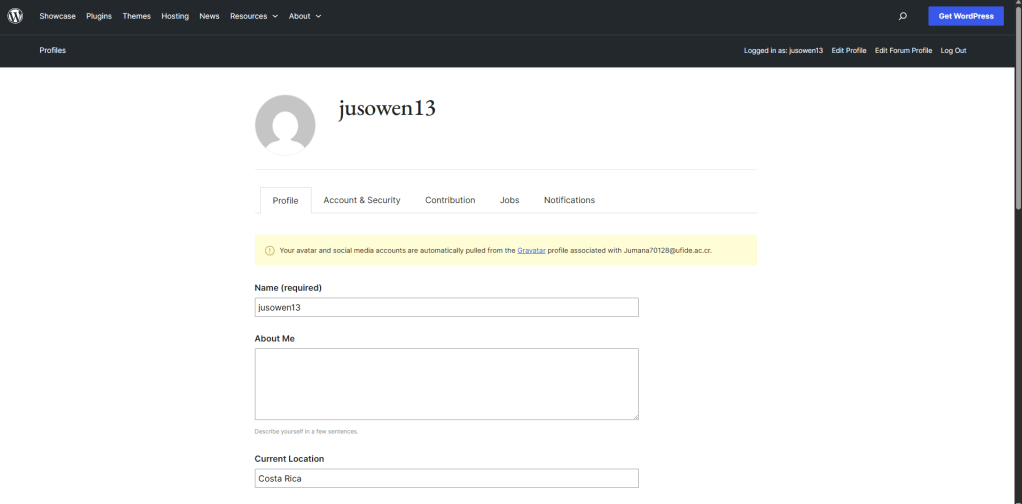Image resolution: width=1022 pixels, height=504 pixels.
Task: Click the Current Location field
Action: click(x=446, y=478)
